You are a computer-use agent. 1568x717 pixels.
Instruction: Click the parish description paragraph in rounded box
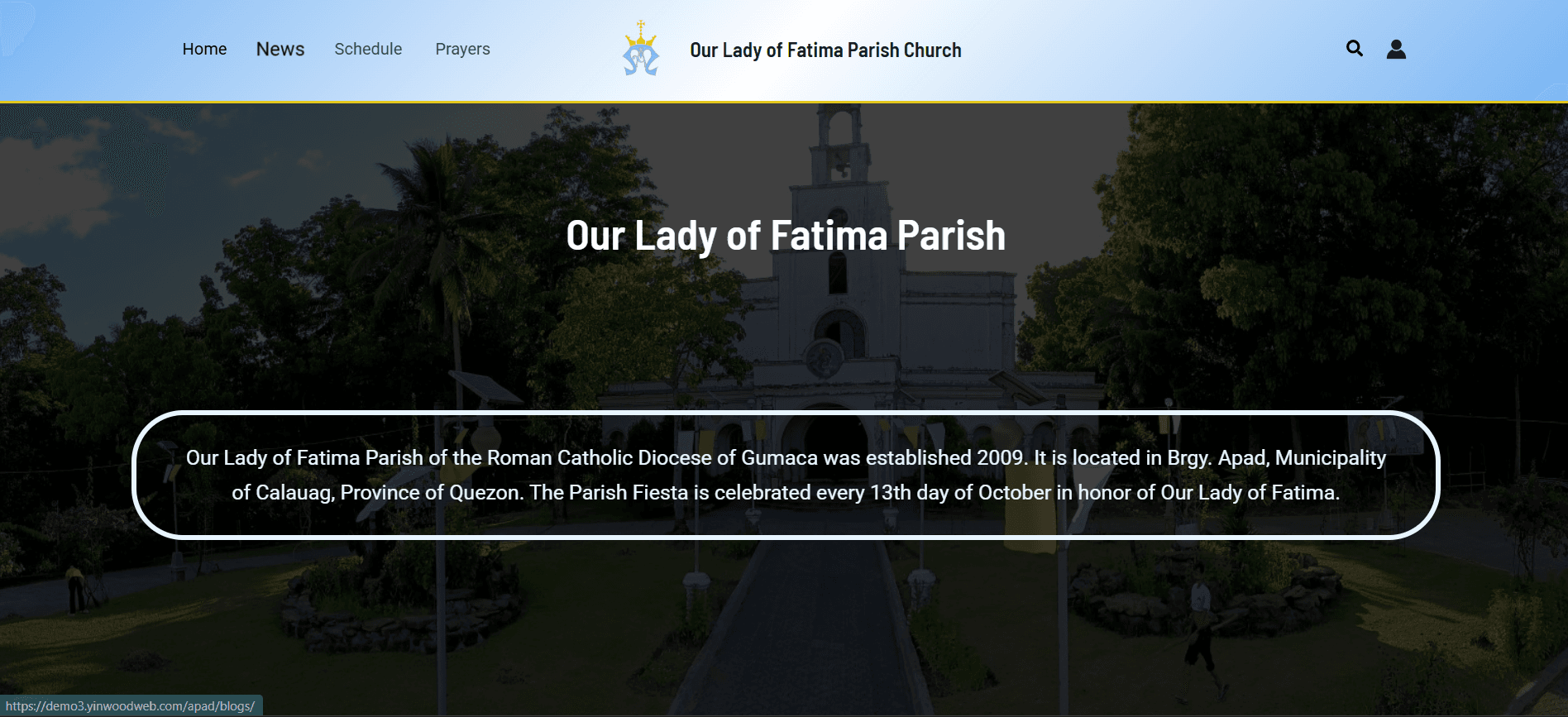tap(786, 475)
